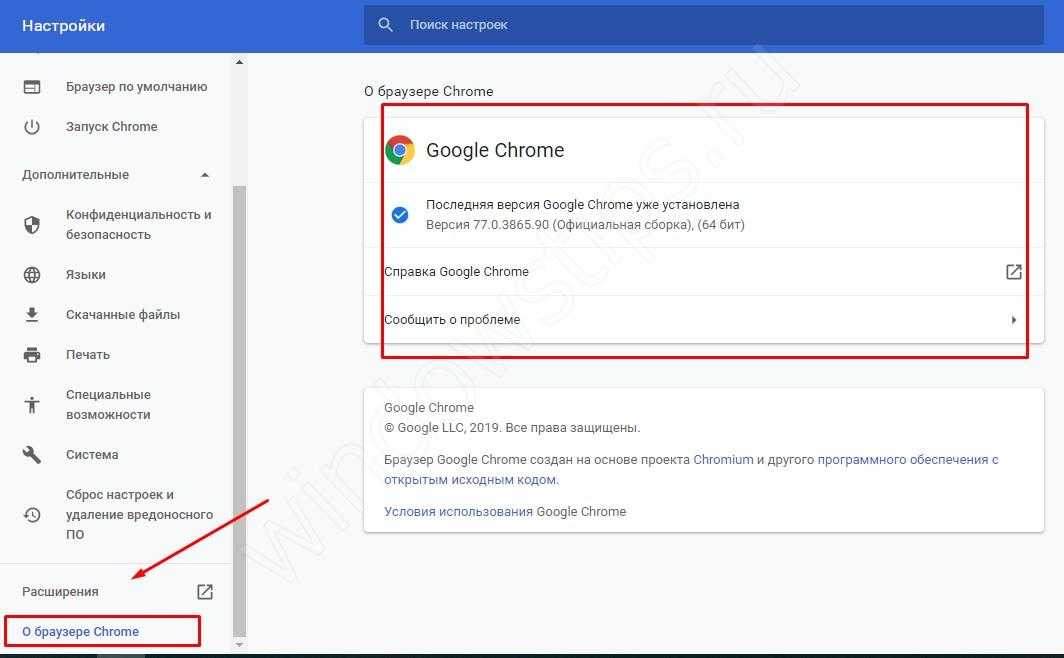Open the Chromium project link
The image size is (1064, 658).
pyautogui.click(x=723, y=460)
